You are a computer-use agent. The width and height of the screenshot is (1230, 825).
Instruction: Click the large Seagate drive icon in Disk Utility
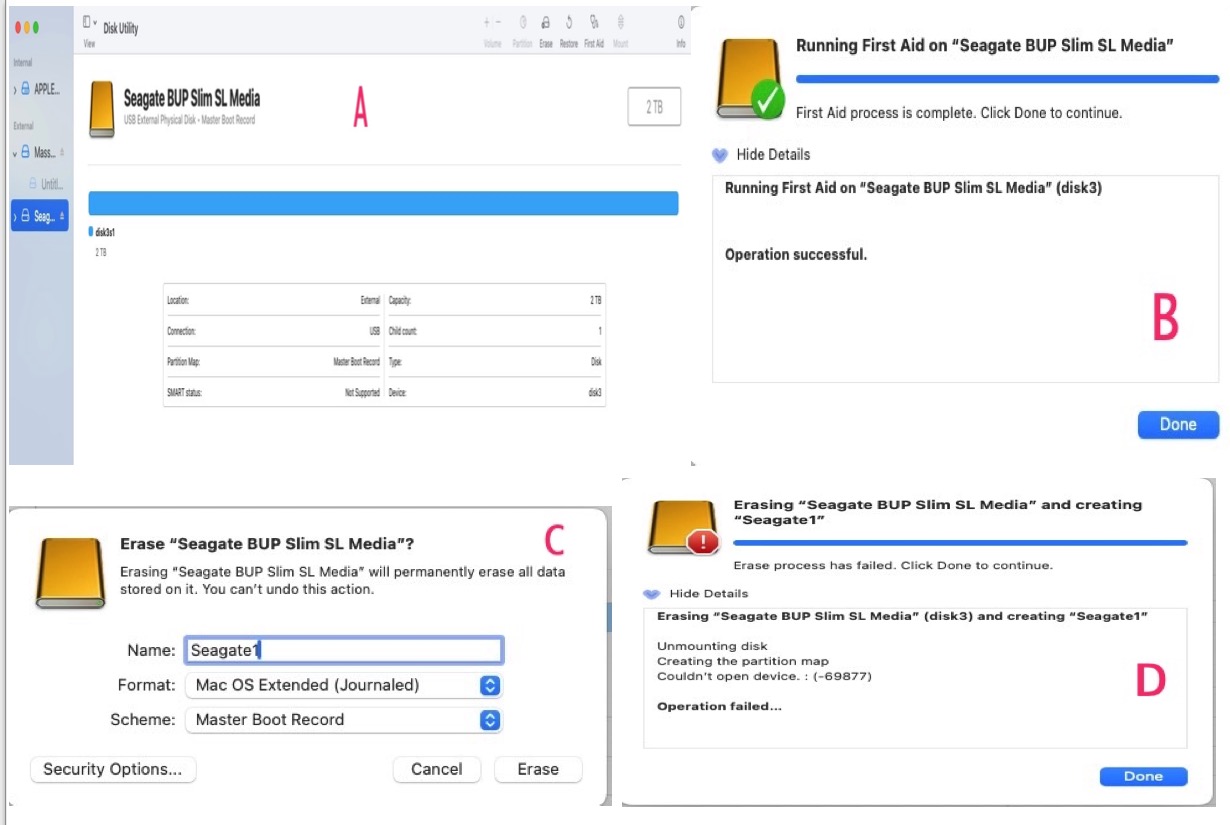click(x=102, y=109)
